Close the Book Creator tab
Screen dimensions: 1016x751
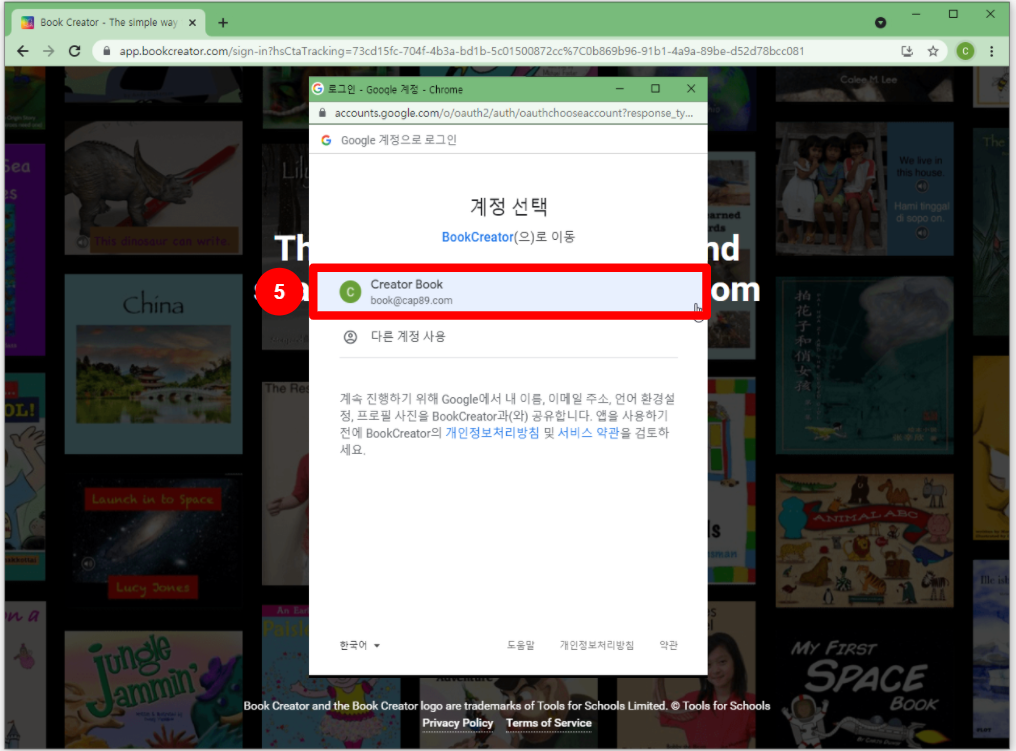pos(192,23)
